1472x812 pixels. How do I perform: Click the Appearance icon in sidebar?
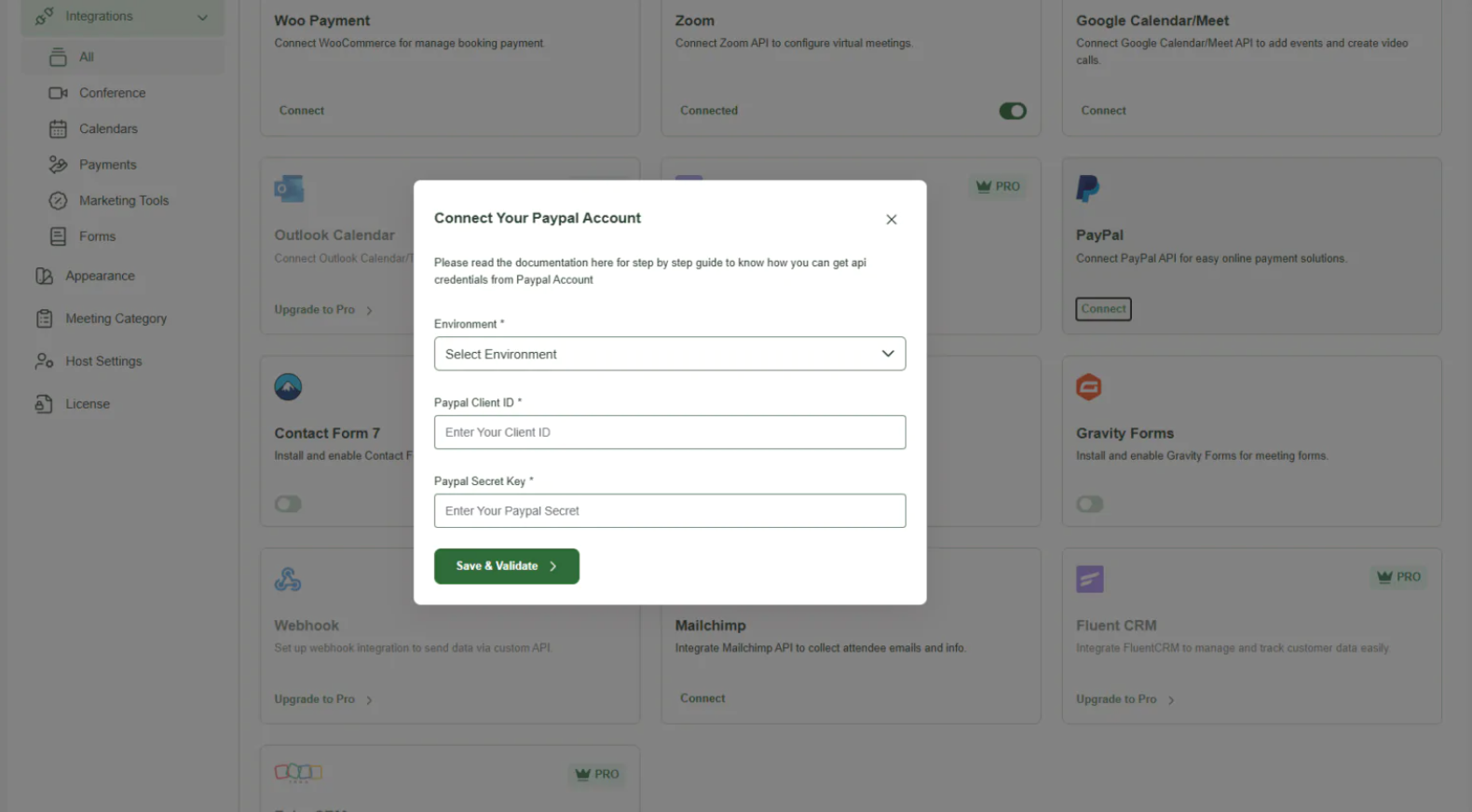point(44,276)
